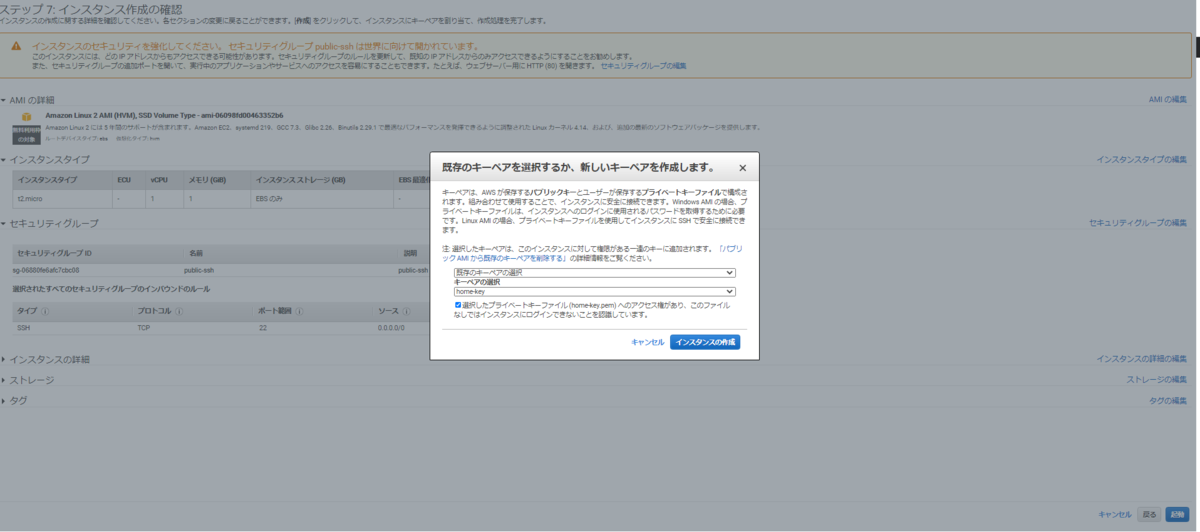Click the bottom-right キャンセル link
This screenshot has width=1200, height=532.
(1115, 514)
